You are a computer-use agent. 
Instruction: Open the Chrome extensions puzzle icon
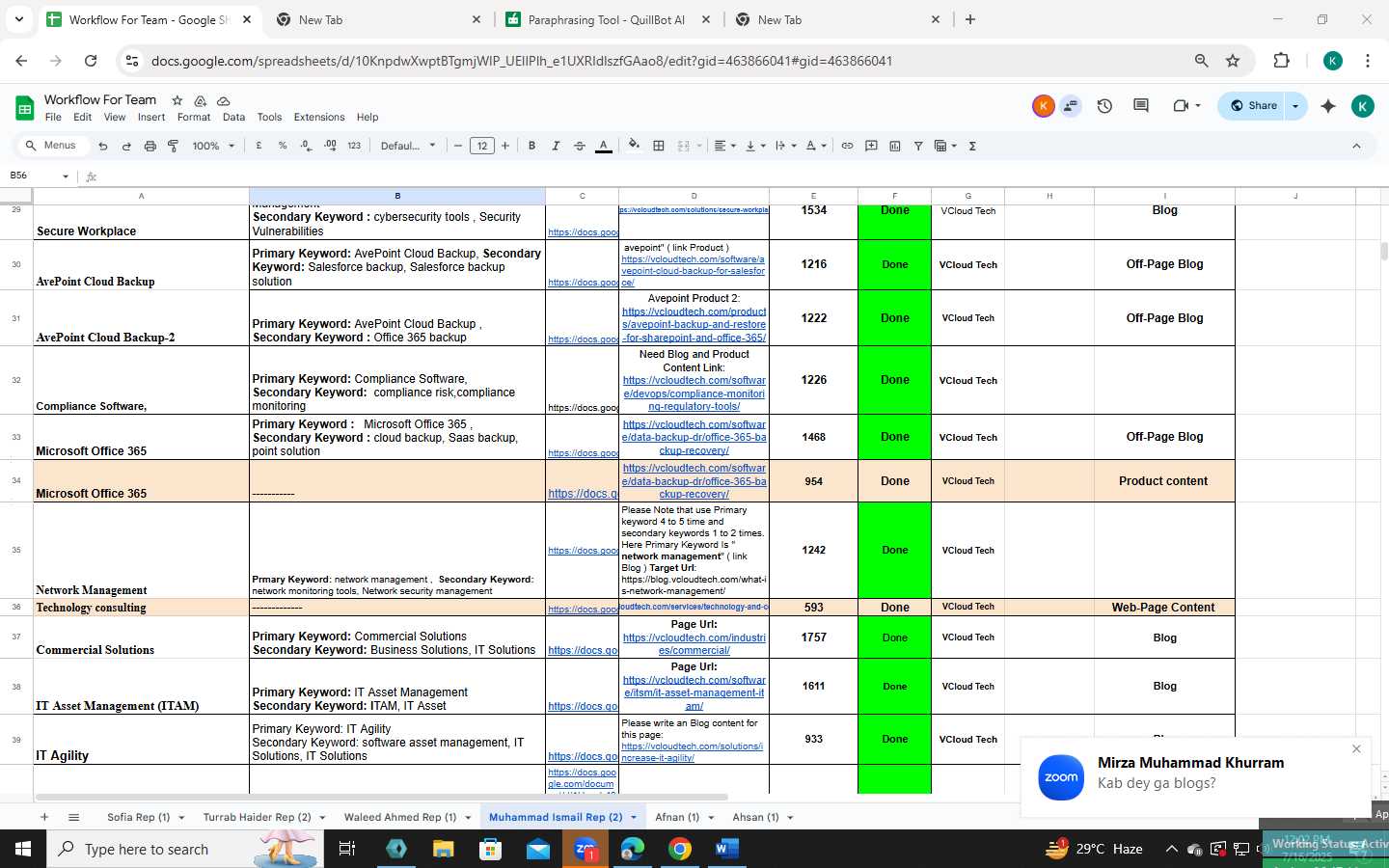[x=1281, y=61]
